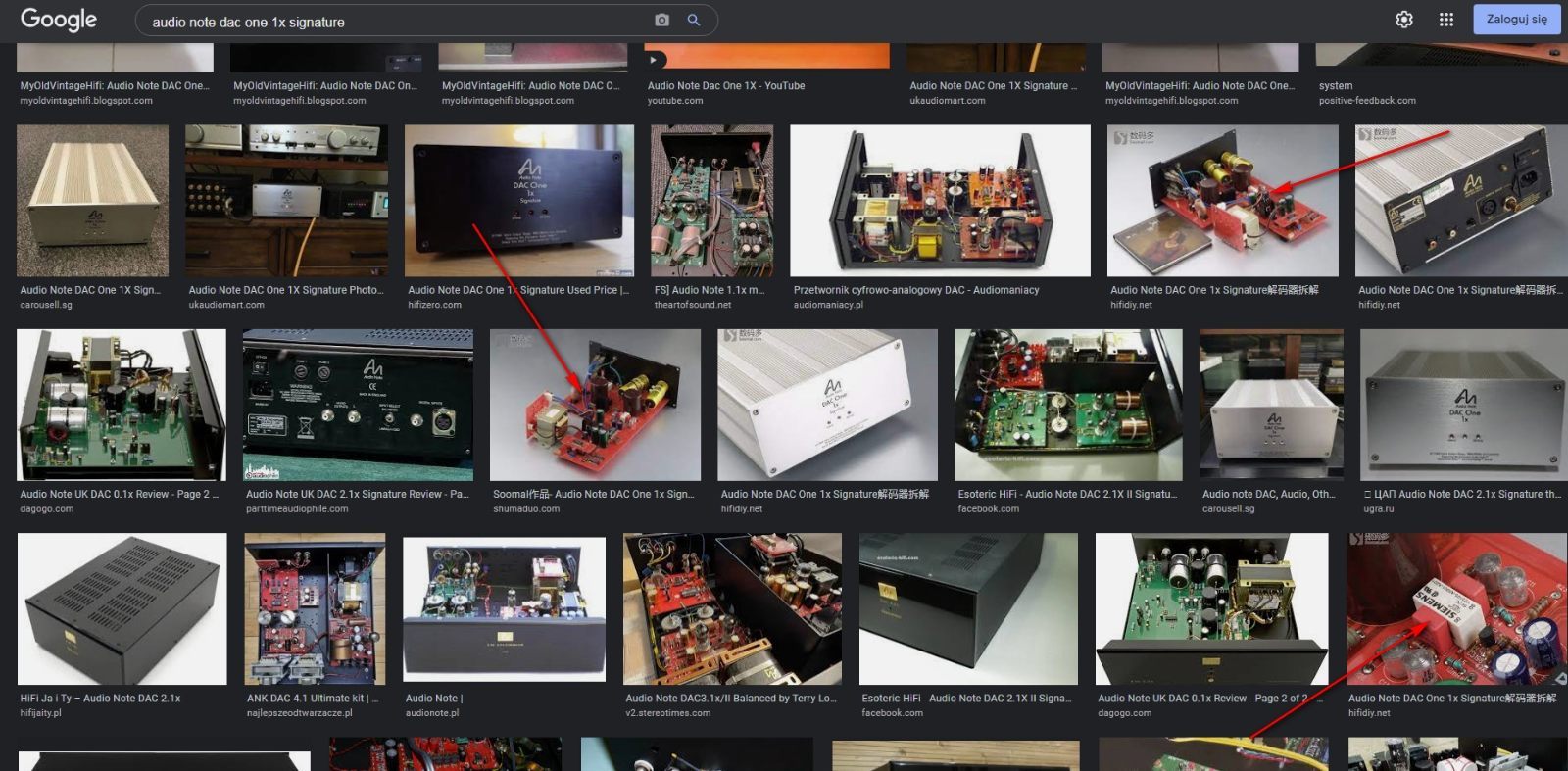The width and height of the screenshot is (1568, 771).
Task: Open quick settings gear icon
Action: (x=1404, y=20)
